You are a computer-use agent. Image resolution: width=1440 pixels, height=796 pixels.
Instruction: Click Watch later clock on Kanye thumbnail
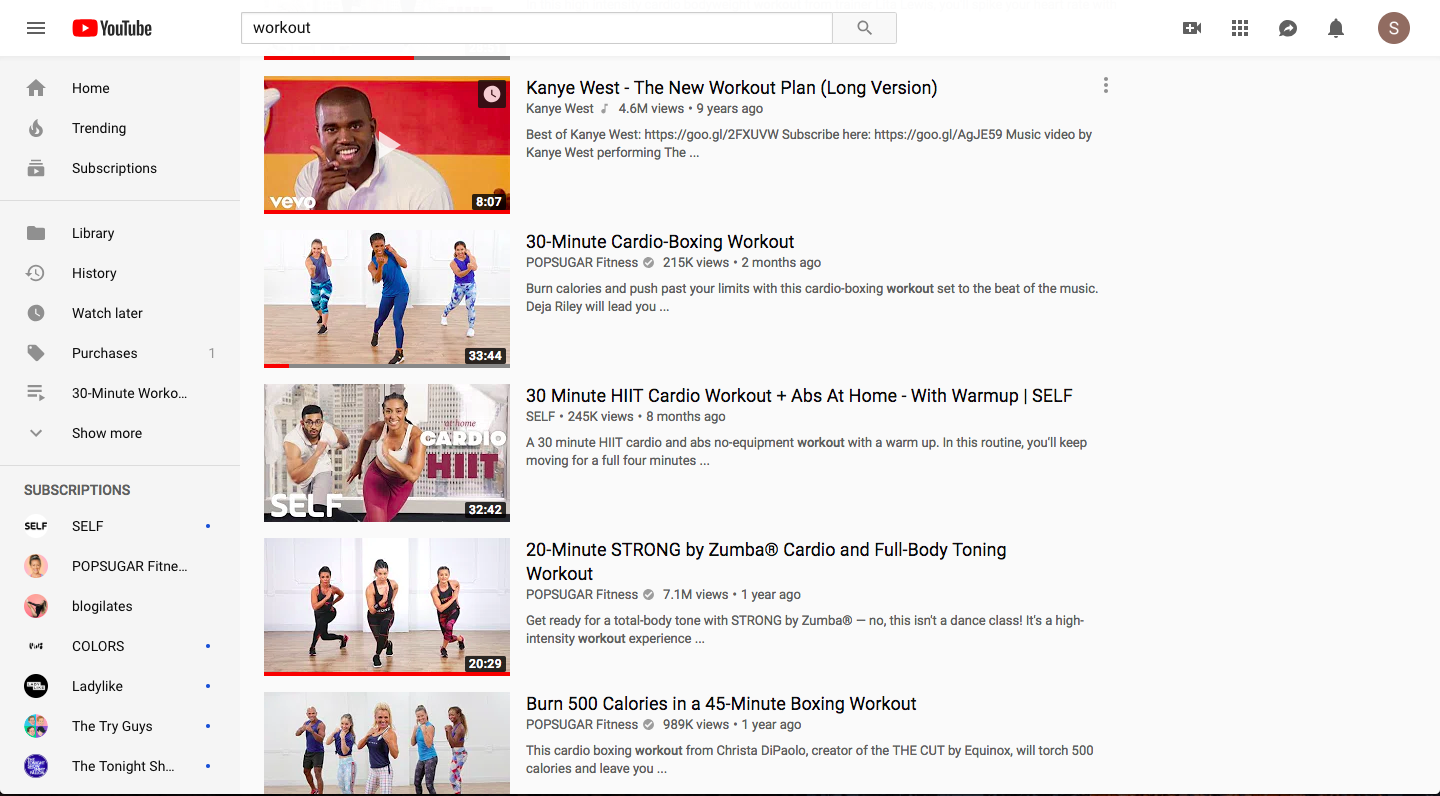[492, 94]
